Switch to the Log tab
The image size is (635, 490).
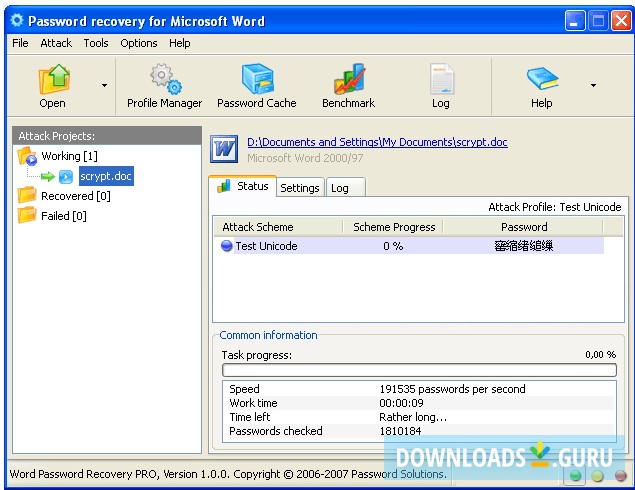click(x=345, y=188)
